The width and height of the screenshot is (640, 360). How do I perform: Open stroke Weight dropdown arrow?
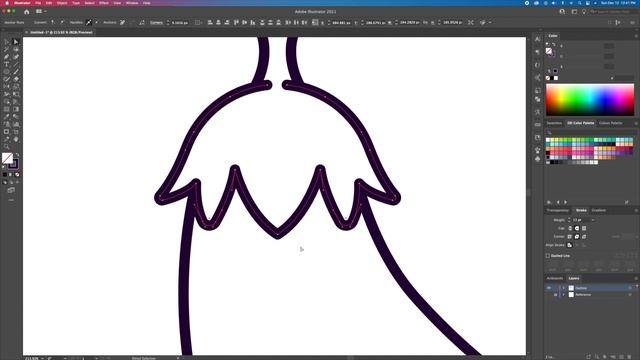pos(593,220)
